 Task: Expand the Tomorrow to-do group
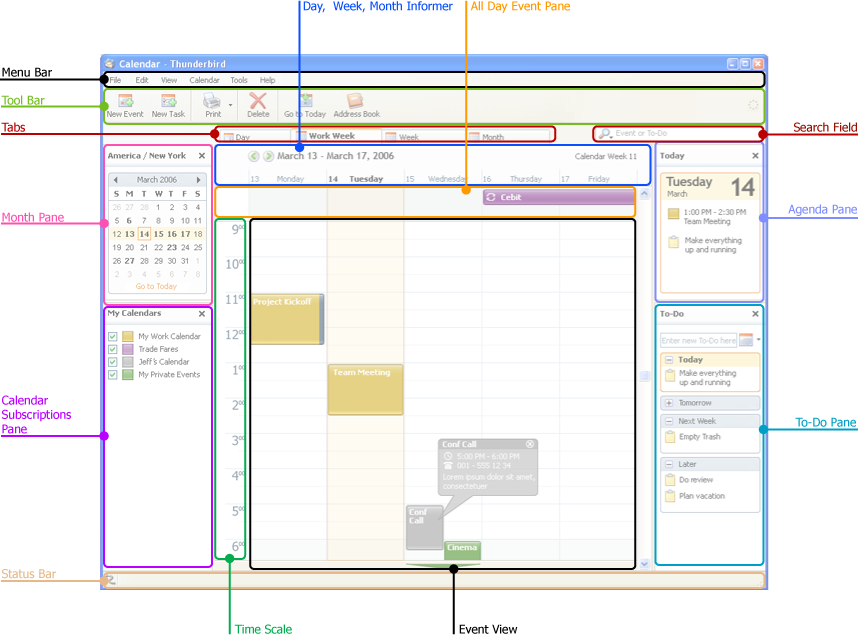(x=669, y=403)
